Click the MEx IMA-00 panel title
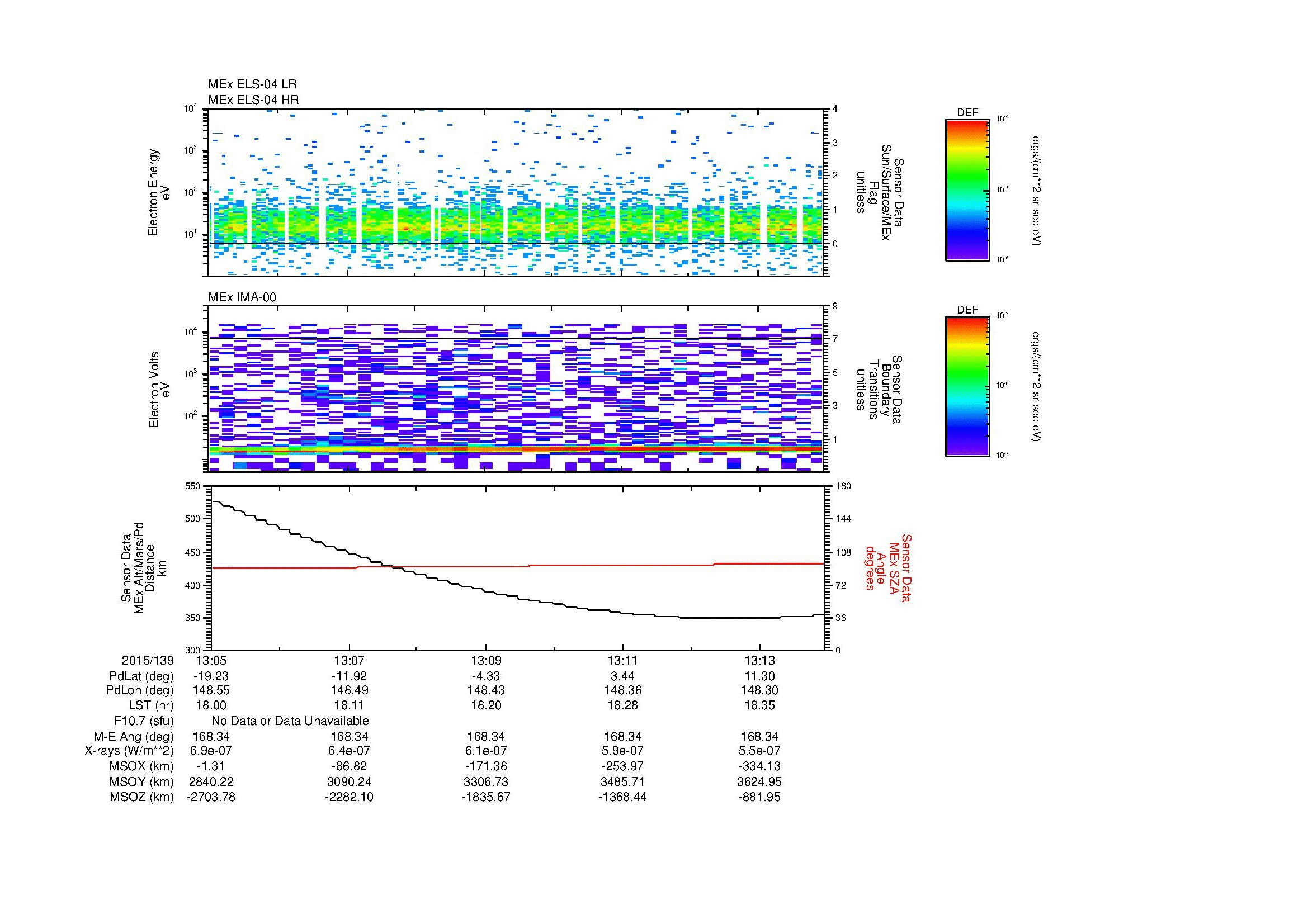This screenshot has width=1308, height=924. [x=242, y=297]
